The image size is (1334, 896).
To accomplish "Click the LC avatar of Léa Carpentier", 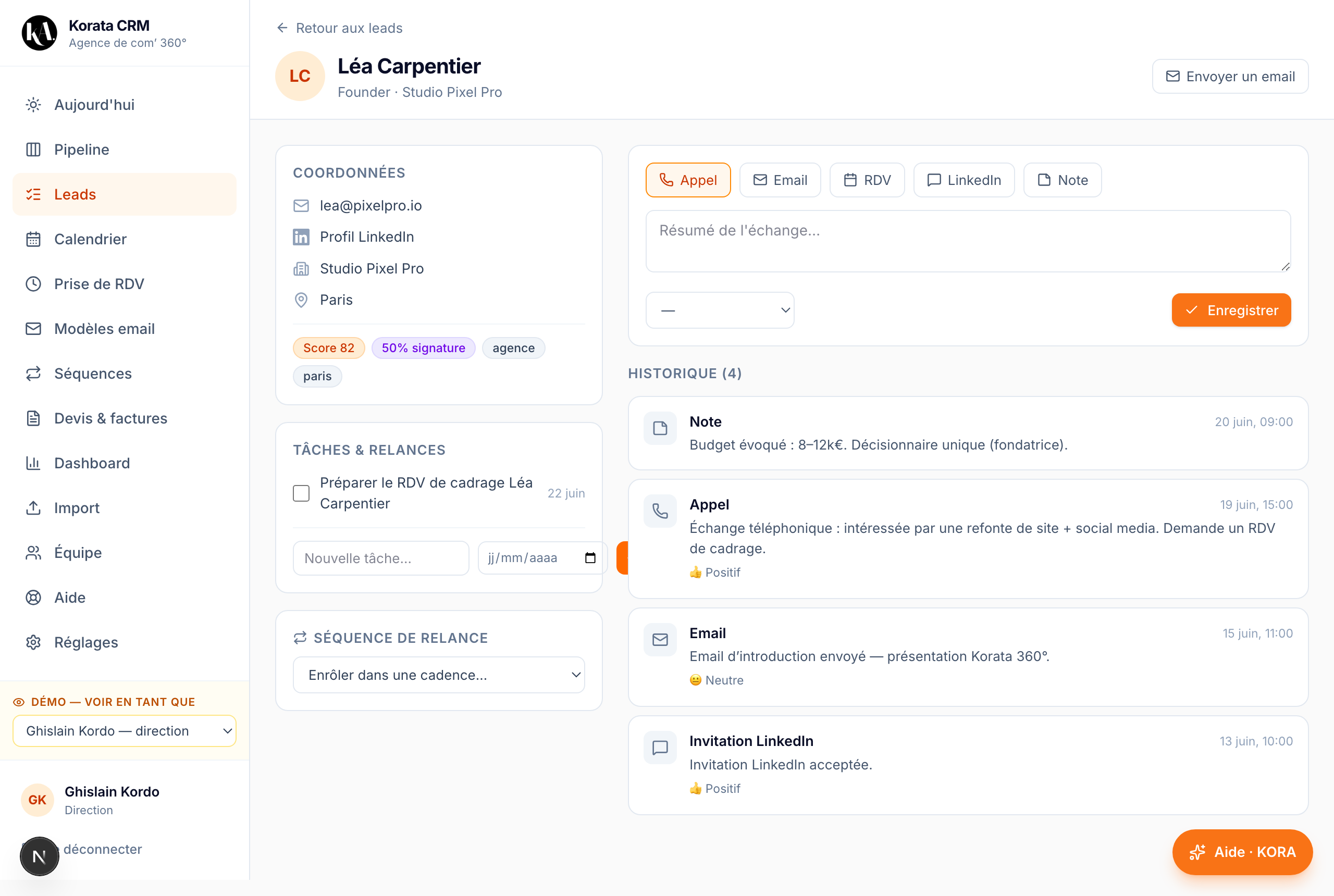I will pyautogui.click(x=300, y=76).
